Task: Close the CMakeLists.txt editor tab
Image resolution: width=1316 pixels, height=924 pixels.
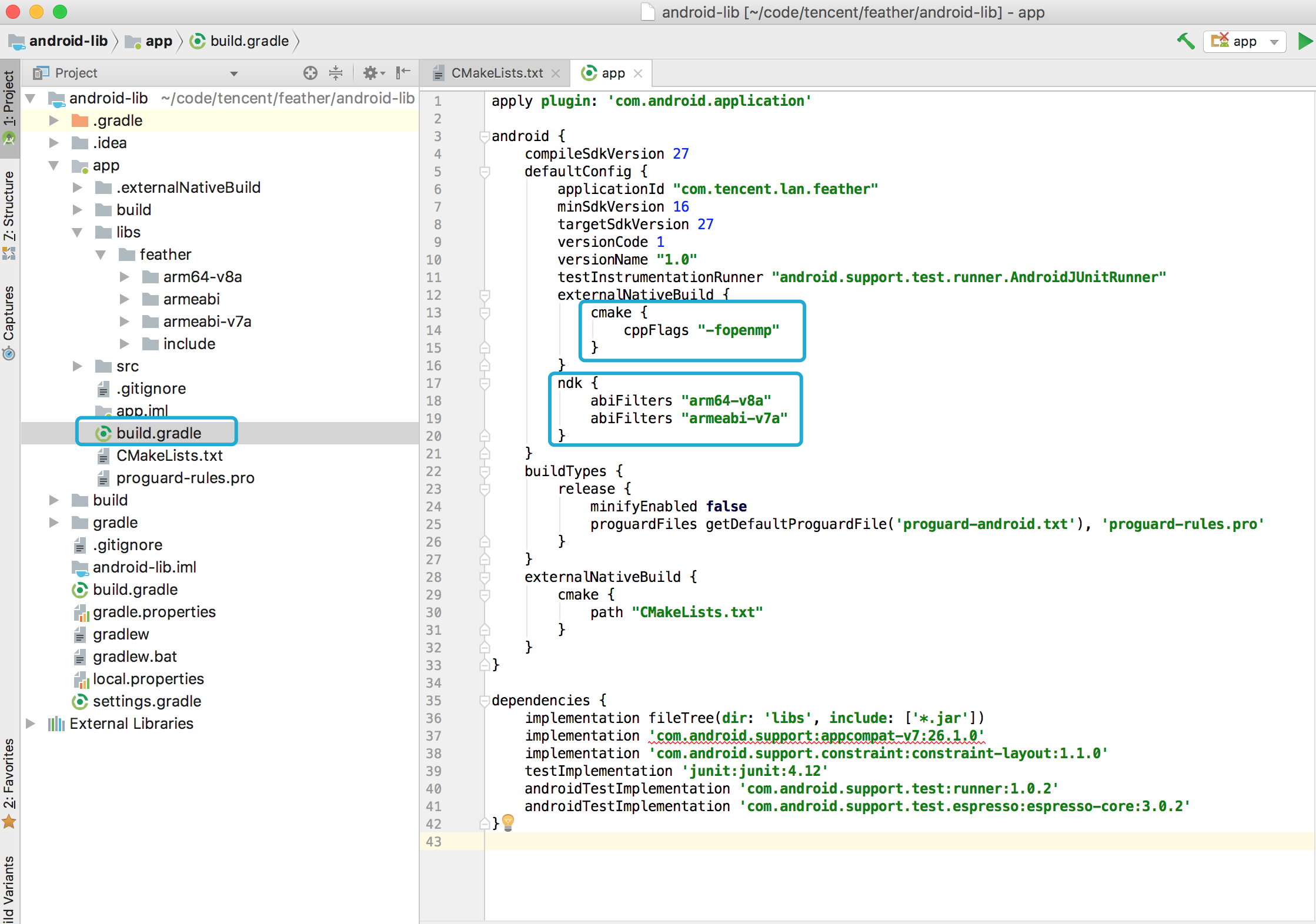Action: [556, 73]
